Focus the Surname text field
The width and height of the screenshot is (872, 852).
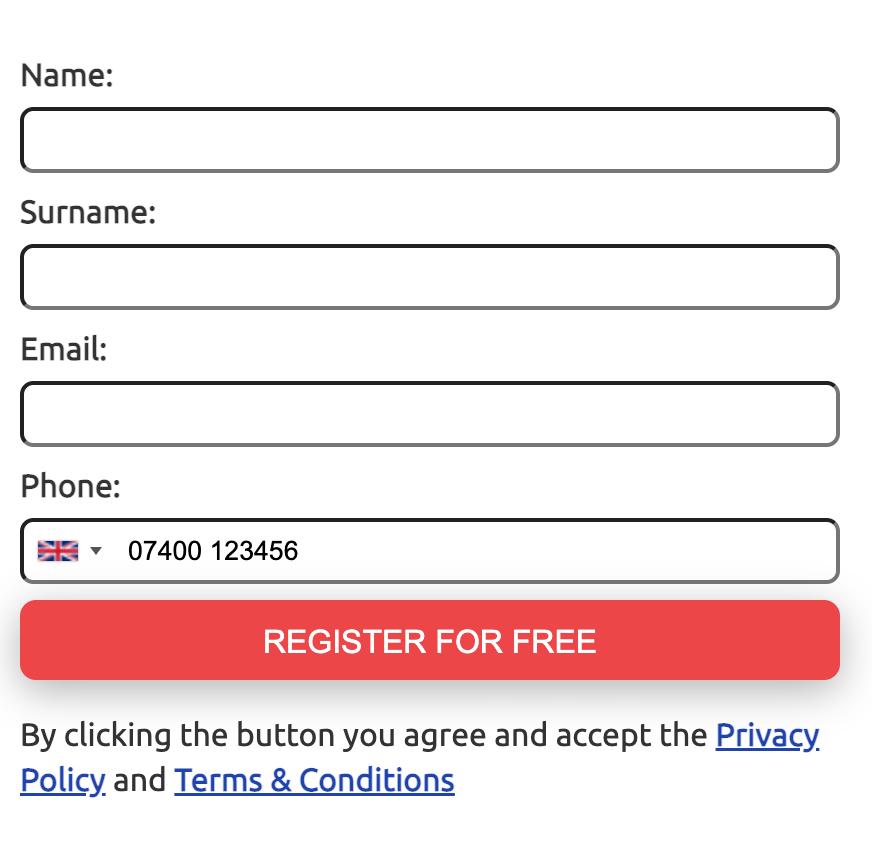click(x=429, y=277)
